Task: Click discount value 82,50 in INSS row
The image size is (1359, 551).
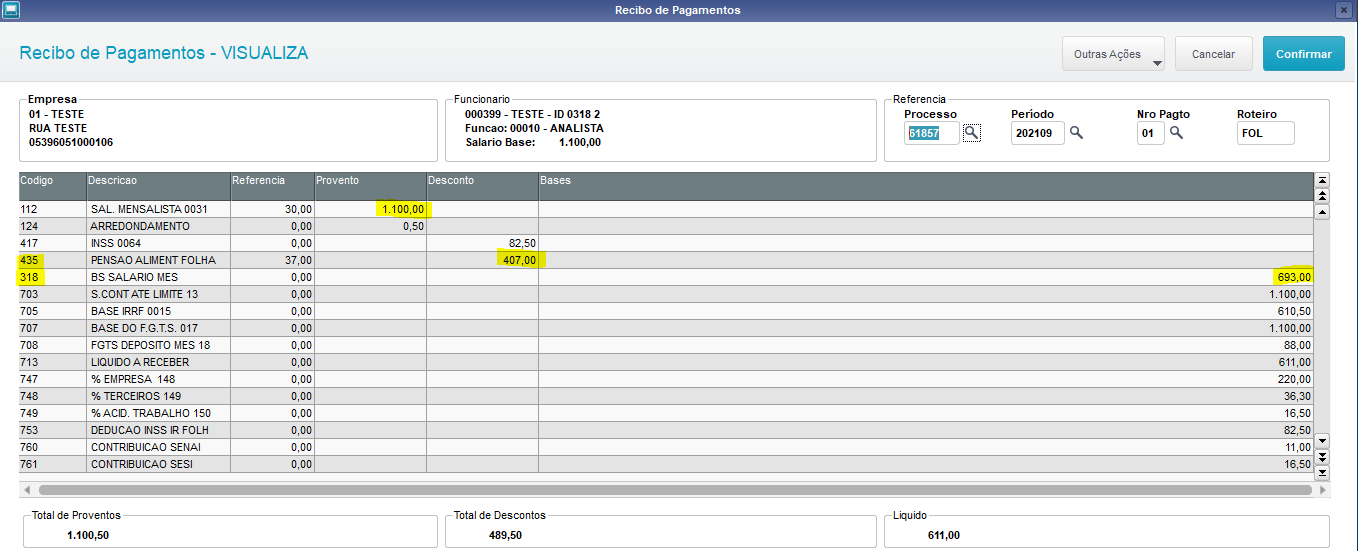Action: (522, 243)
